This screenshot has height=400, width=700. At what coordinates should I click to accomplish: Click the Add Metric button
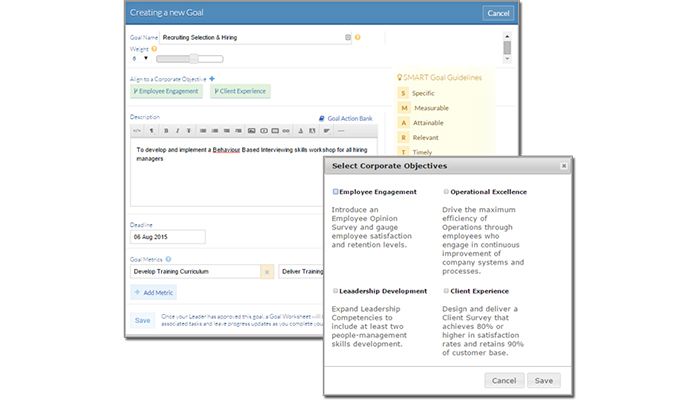pyautogui.click(x=154, y=292)
